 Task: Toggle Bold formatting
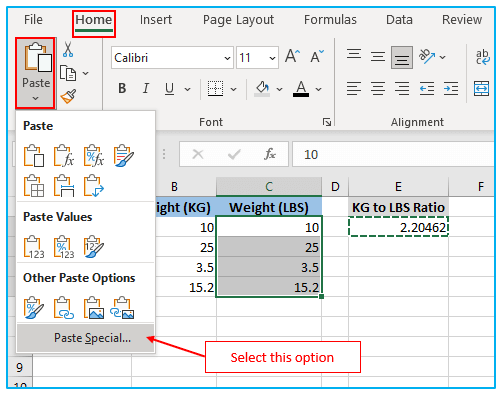click(122, 88)
